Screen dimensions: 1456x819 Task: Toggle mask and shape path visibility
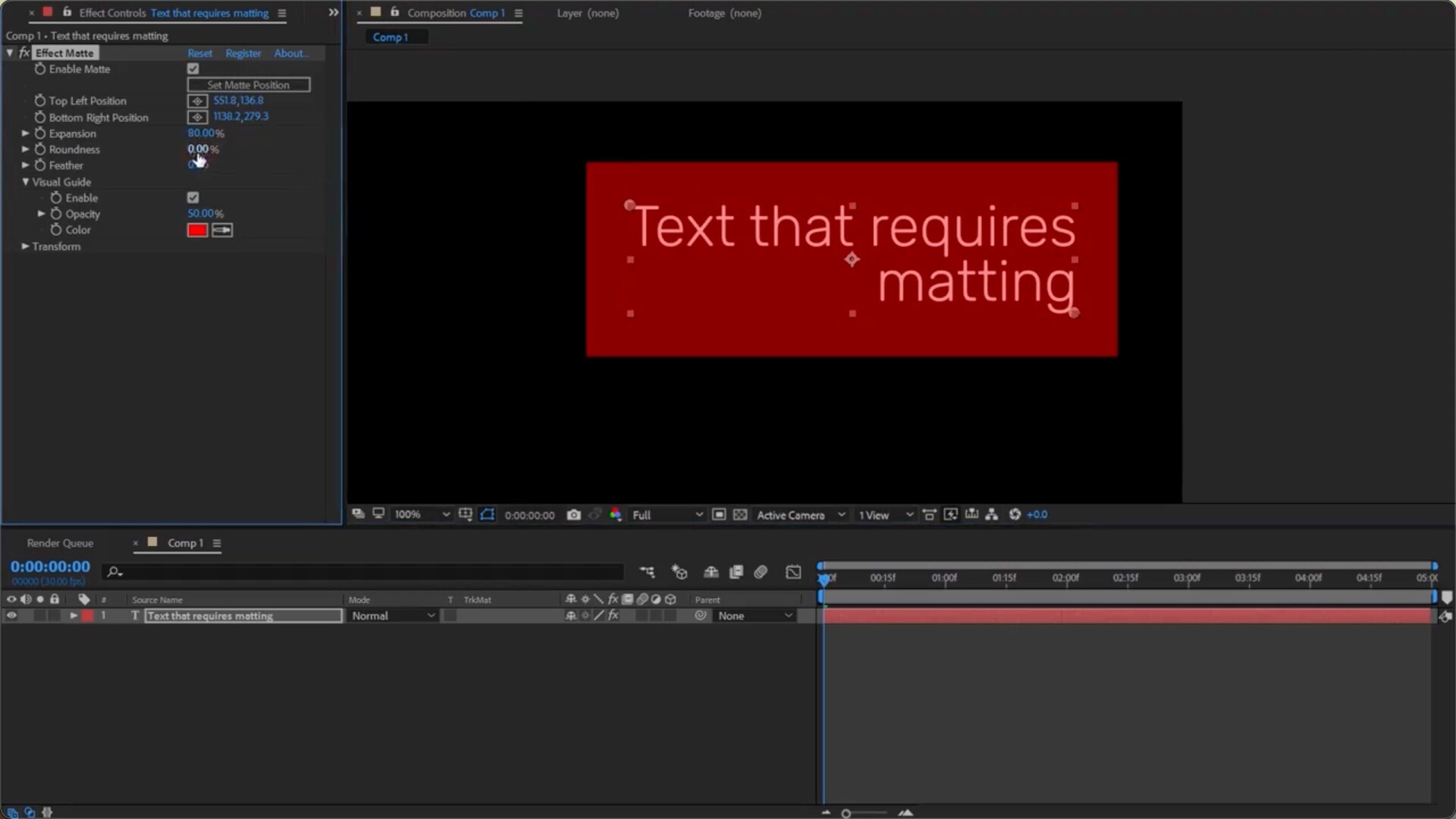(x=488, y=515)
